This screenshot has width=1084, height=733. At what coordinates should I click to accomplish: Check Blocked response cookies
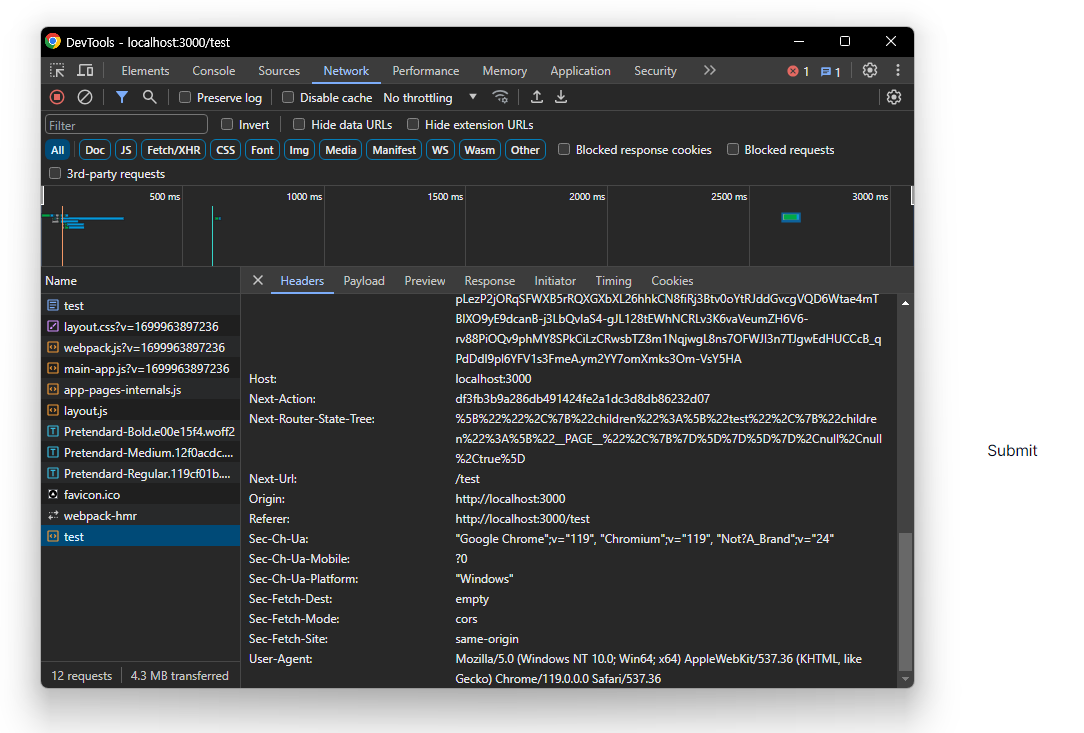coord(564,149)
